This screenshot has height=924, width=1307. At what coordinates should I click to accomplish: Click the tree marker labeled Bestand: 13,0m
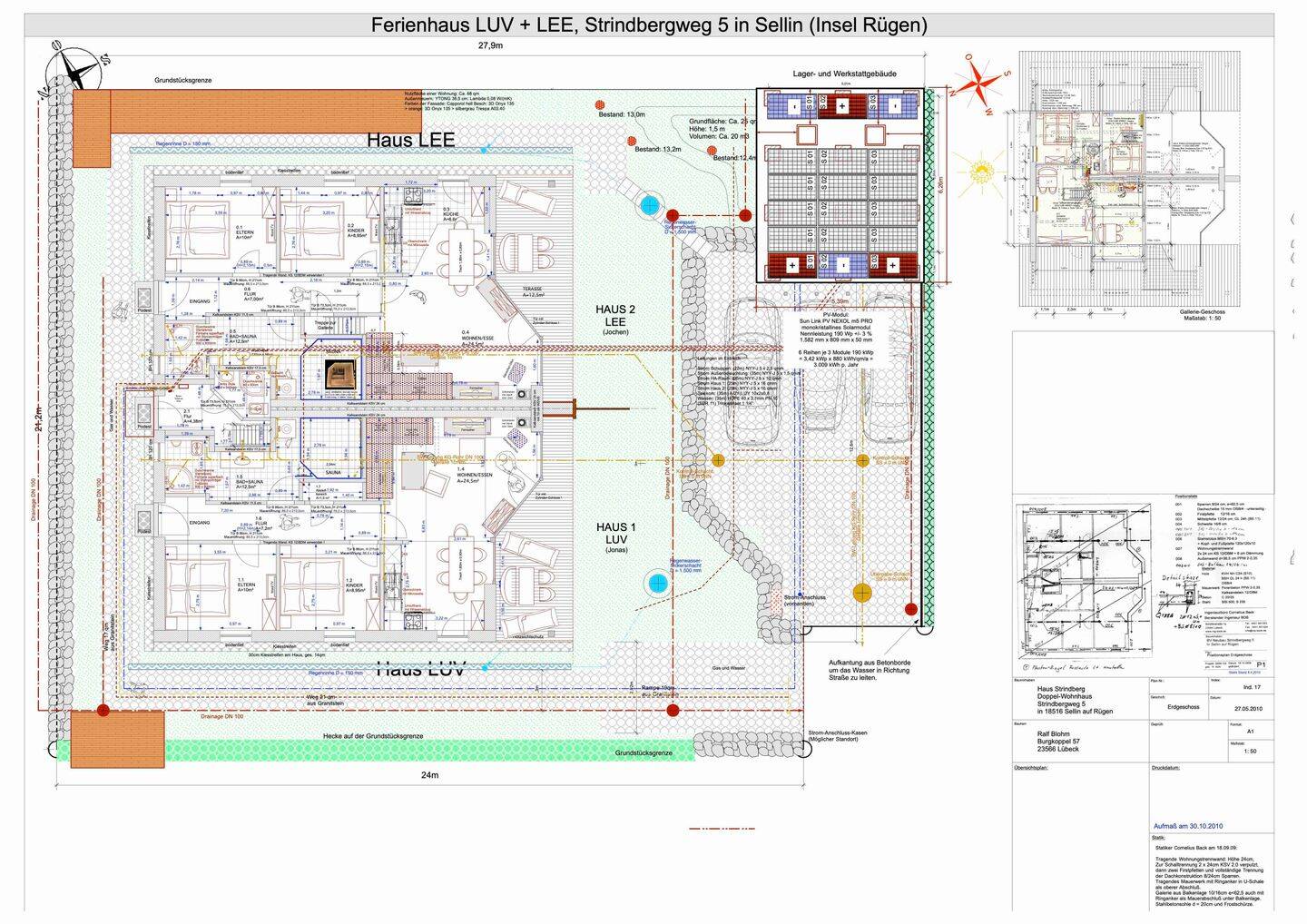click(x=600, y=105)
